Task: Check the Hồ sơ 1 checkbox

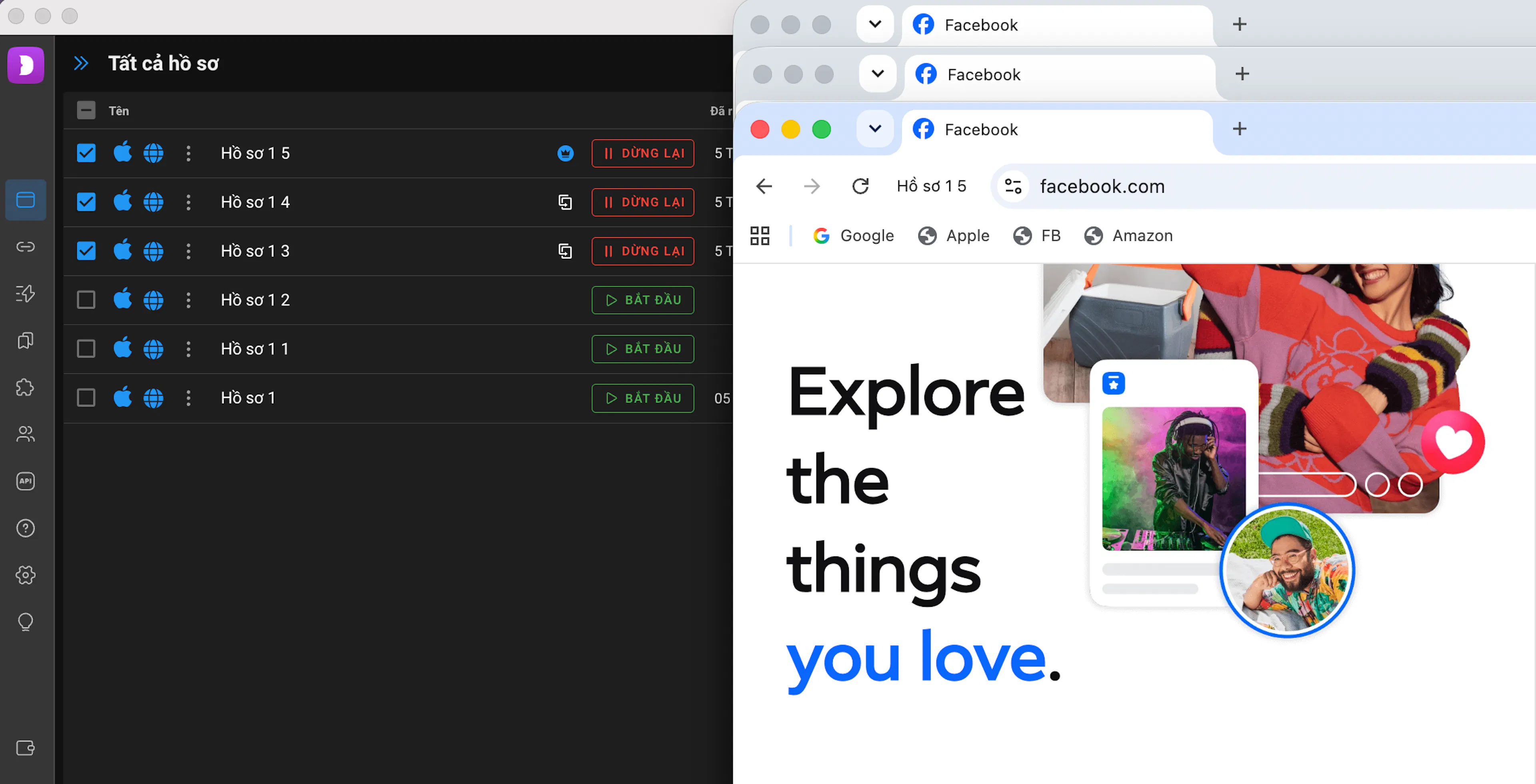Action: tap(86, 398)
